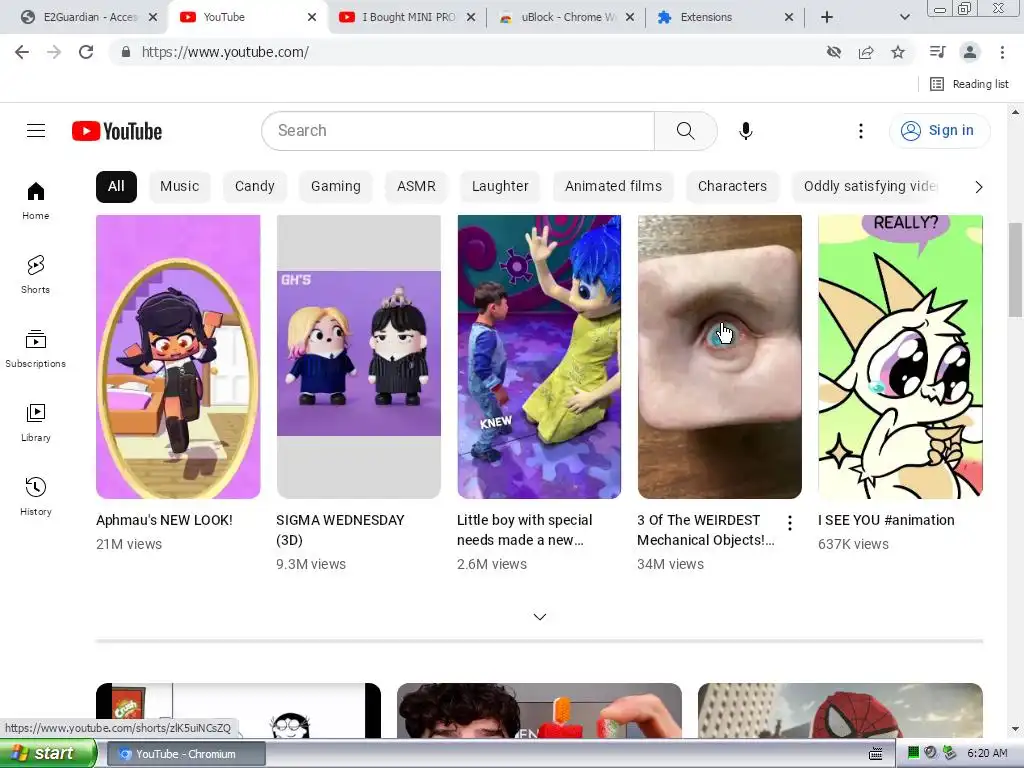Close the uBlock Chrome Web Store tab
Viewport: 1024px width, 768px height.
[630, 17]
